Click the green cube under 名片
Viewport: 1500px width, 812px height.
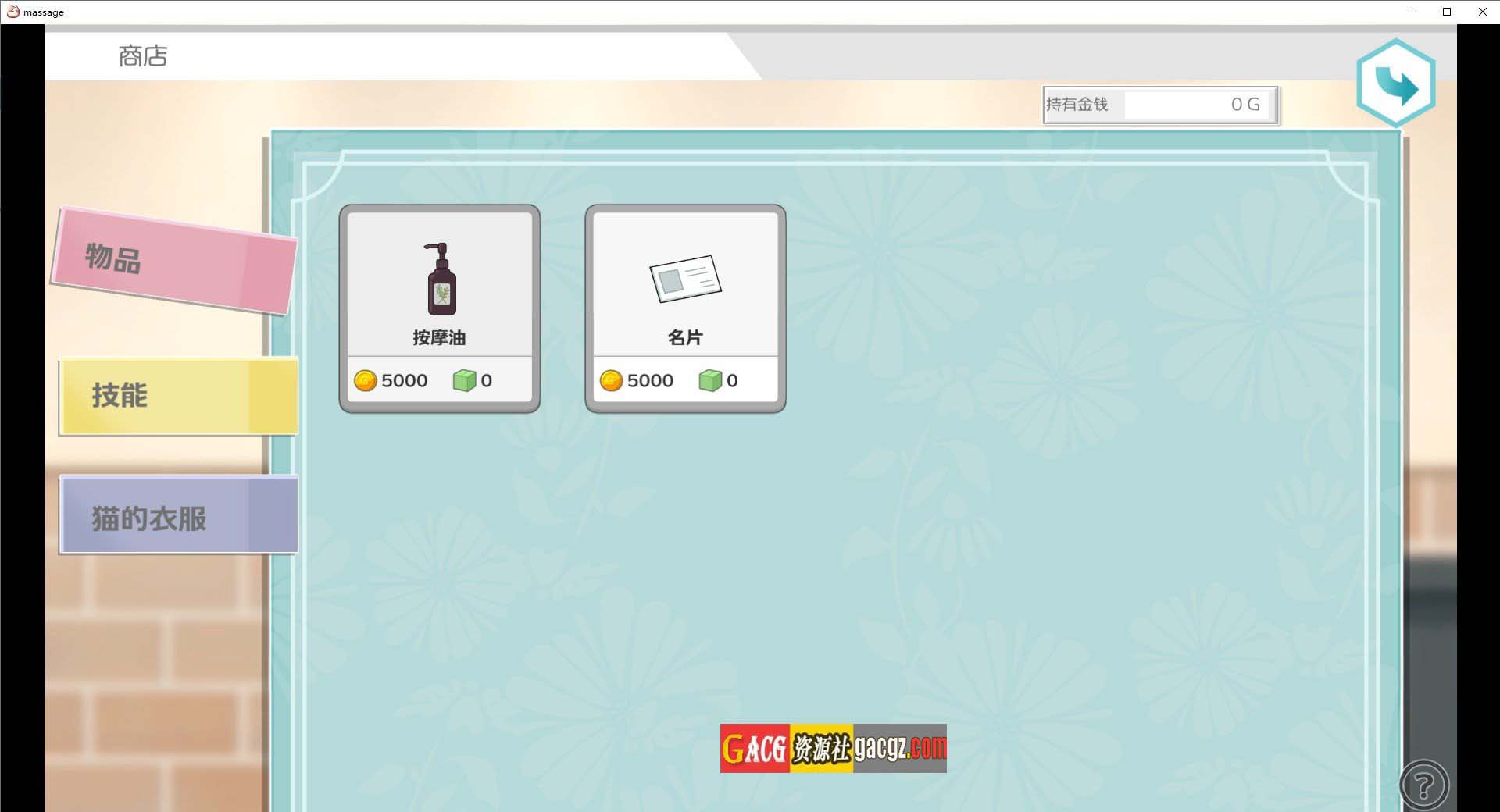coord(709,381)
